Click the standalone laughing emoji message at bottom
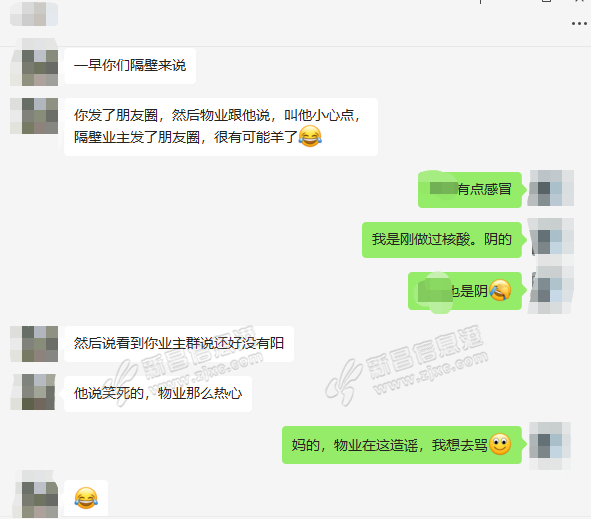The width and height of the screenshot is (591, 519). (86, 498)
